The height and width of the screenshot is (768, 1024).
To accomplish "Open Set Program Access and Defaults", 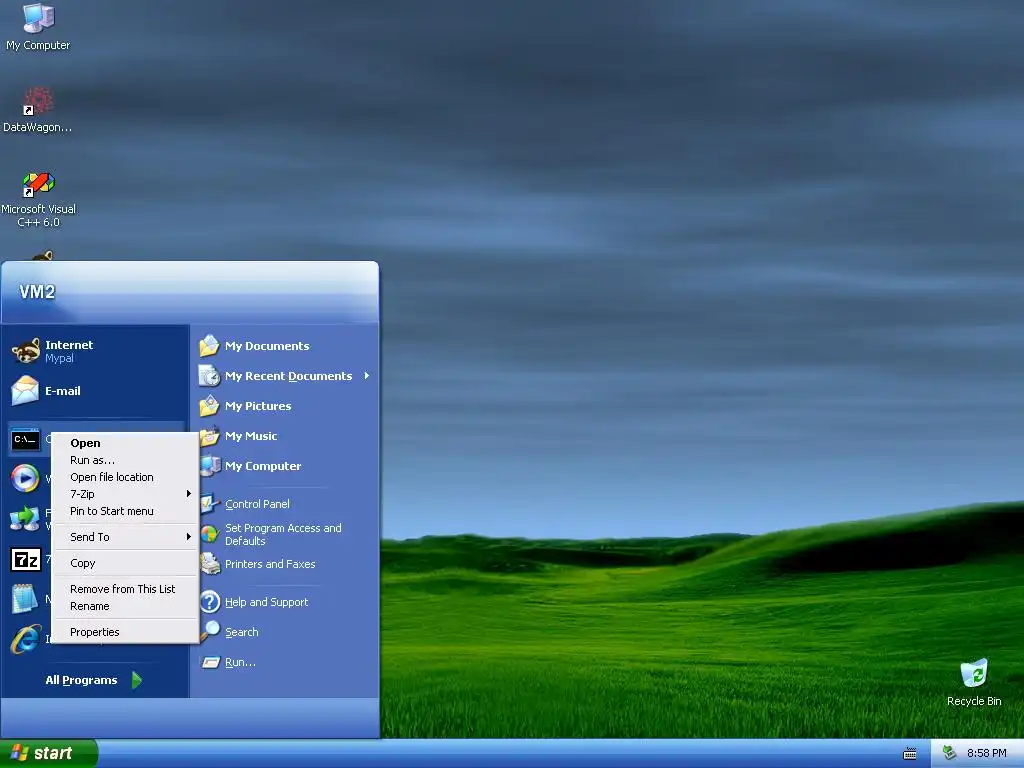I will point(283,534).
